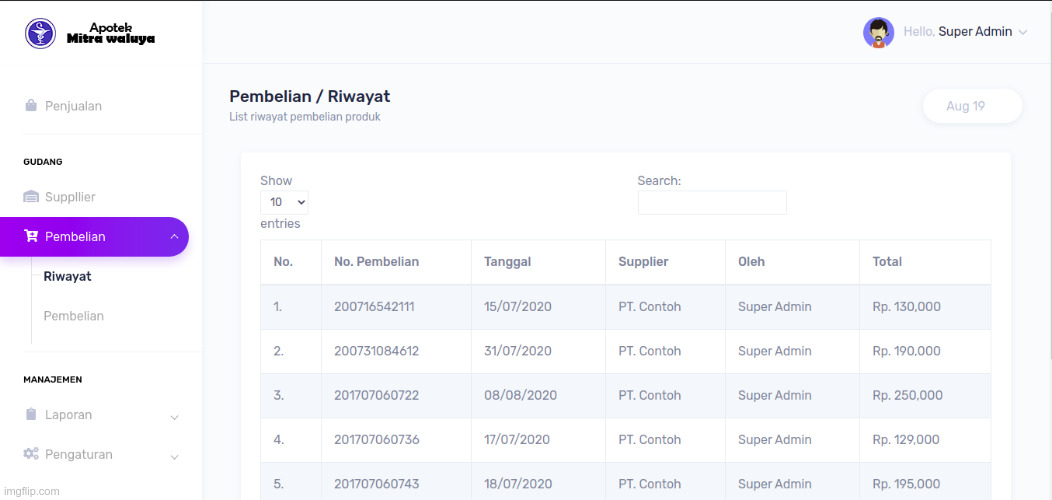This screenshot has height=500, width=1052.
Task: Collapse the Pembelian menu chevron
Action: (x=174, y=237)
